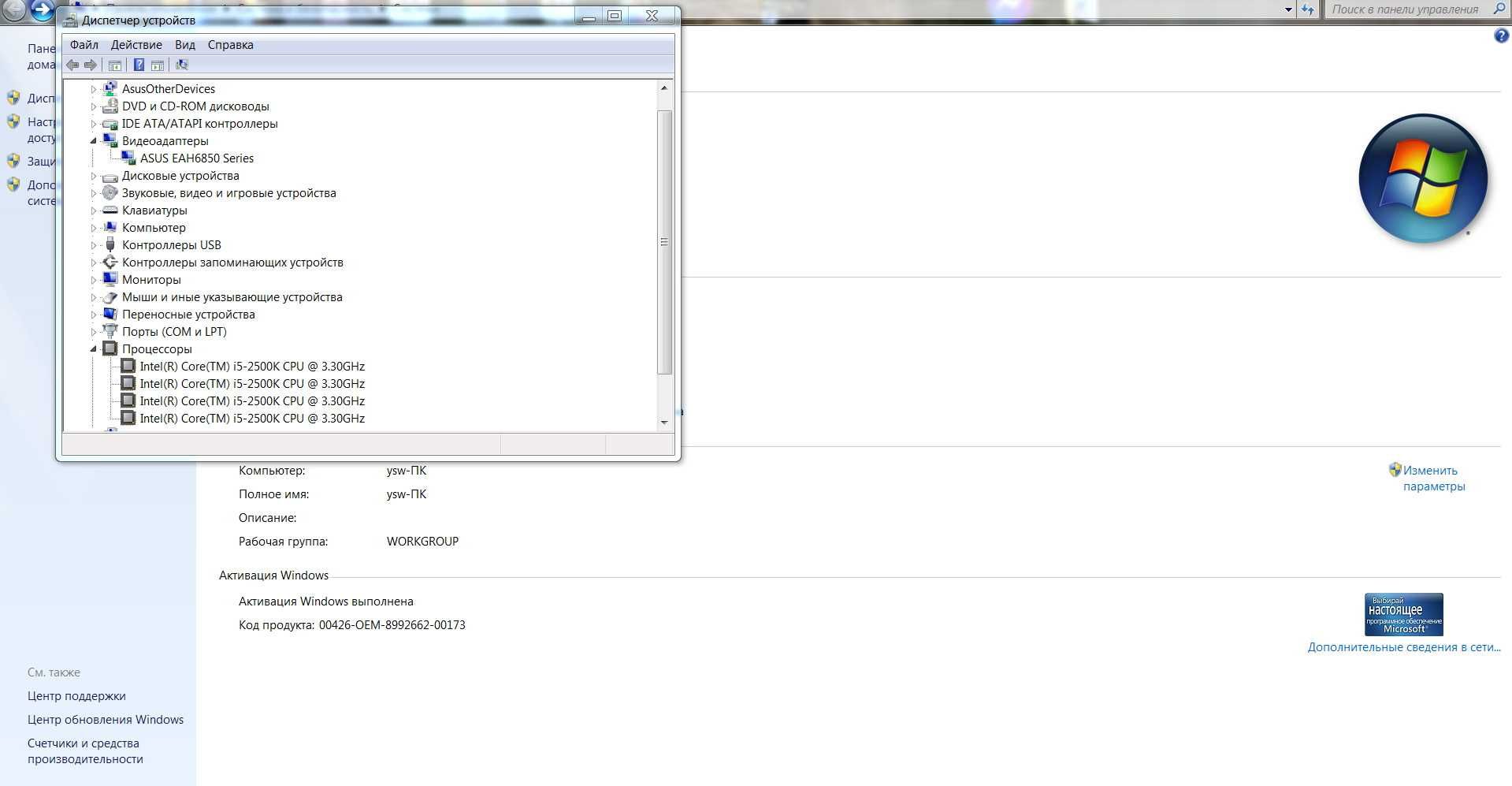The width and height of the screenshot is (1512, 786).
Task: Select the Процессоры chip icon
Action: (110, 349)
